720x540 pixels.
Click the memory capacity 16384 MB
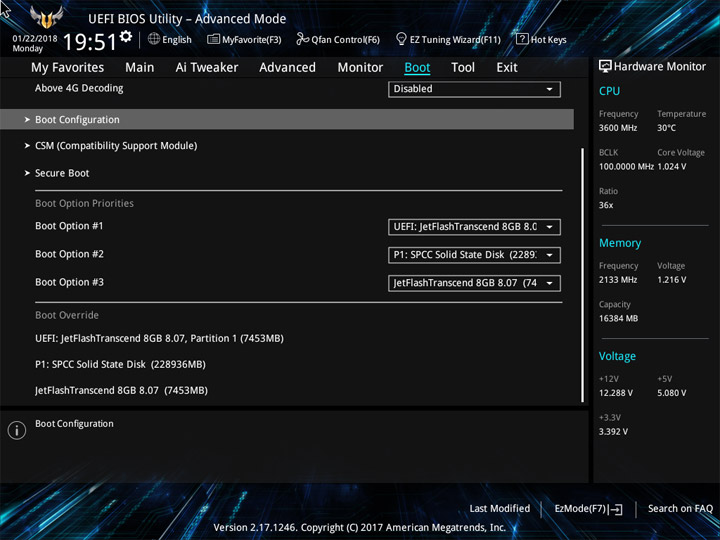click(x=618, y=319)
